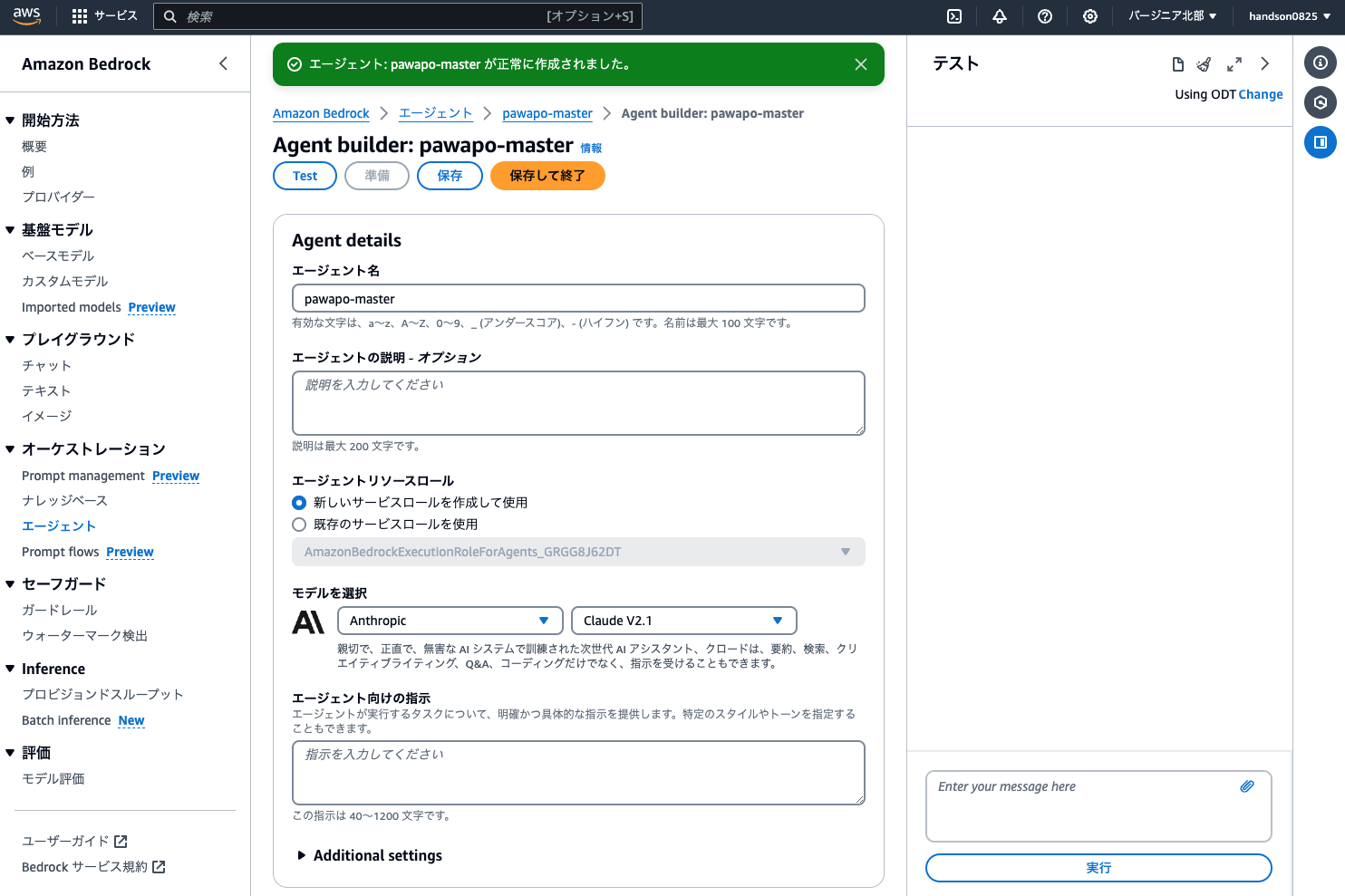Click the Anthropic logo icon
The image size is (1345, 896).
(x=308, y=621)
